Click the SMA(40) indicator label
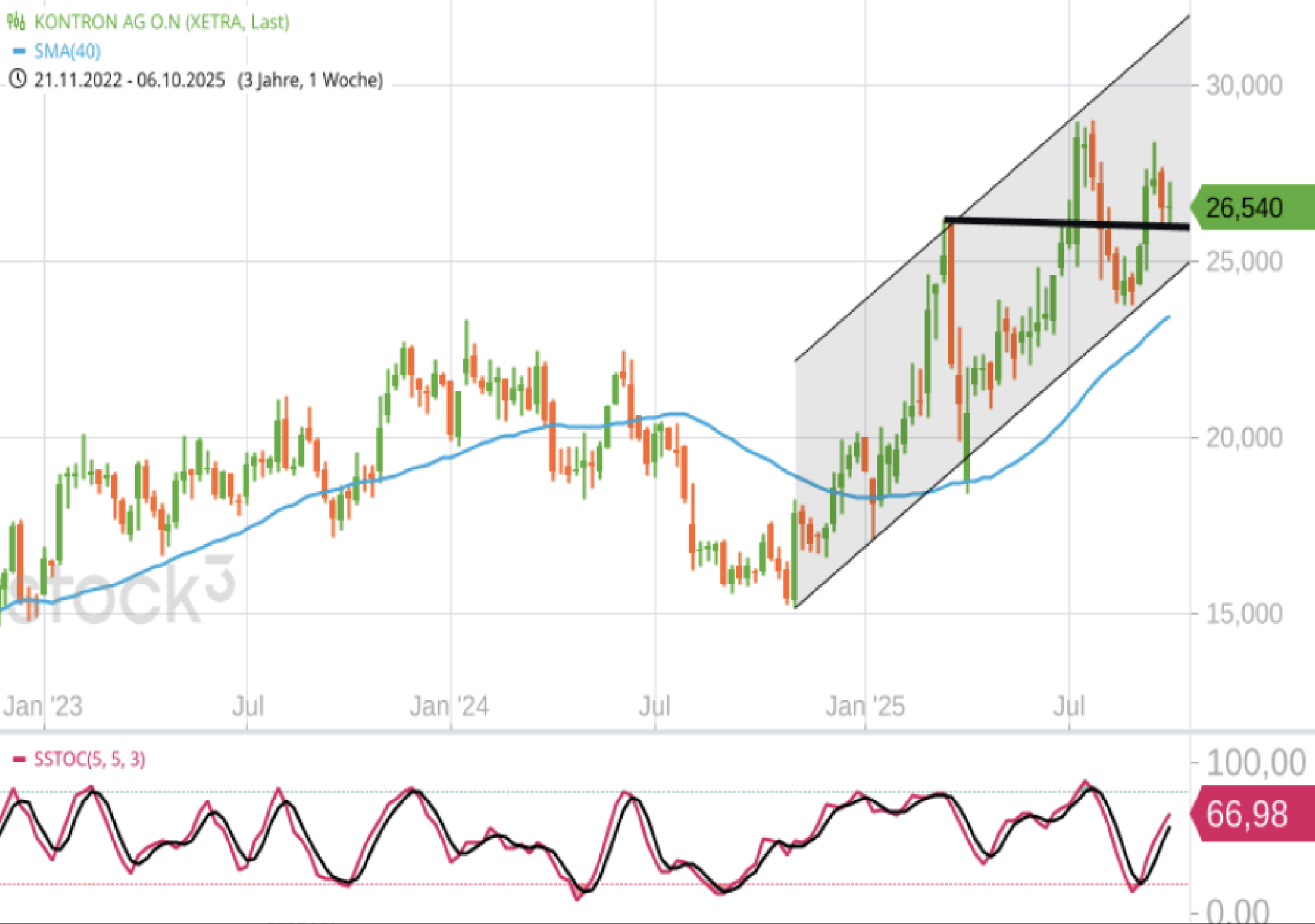Viewport: 1315px width, 924px height. (x=67, y=51)
